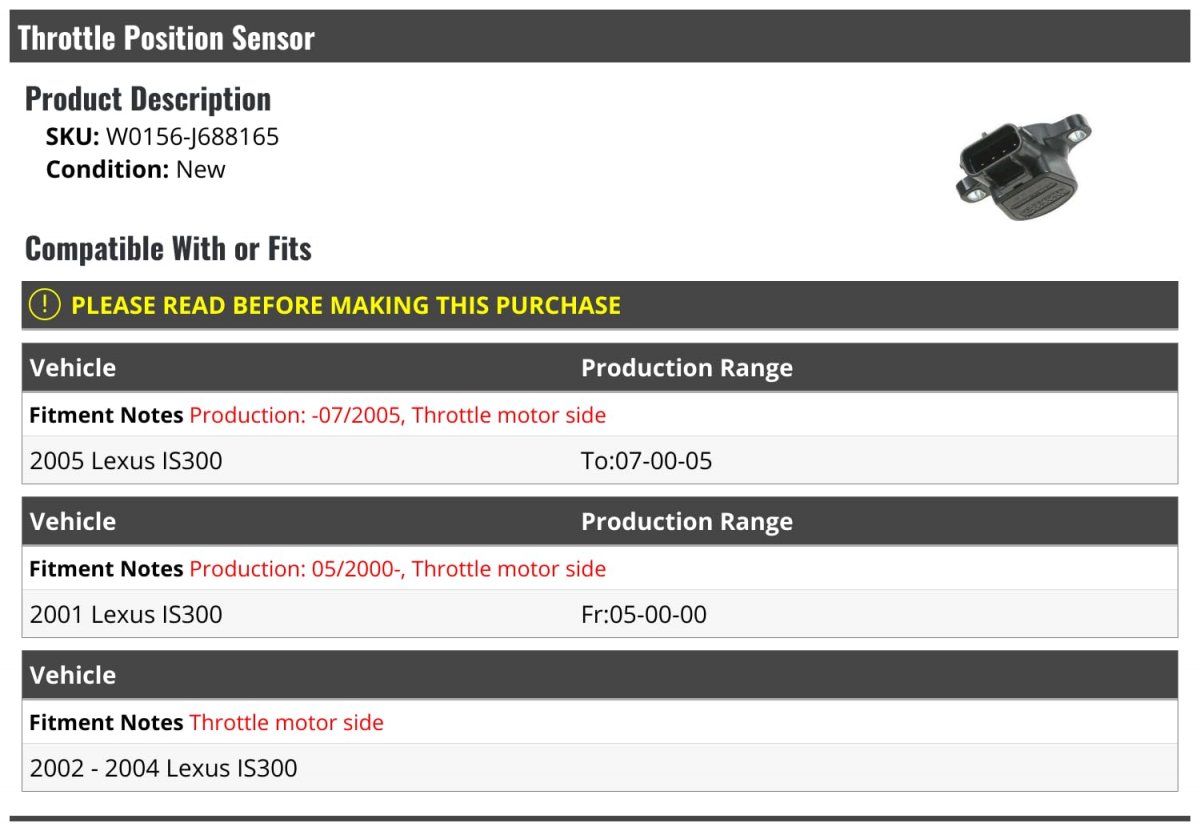Click the Production Range header above To:07-00-05

coord(686,368)
